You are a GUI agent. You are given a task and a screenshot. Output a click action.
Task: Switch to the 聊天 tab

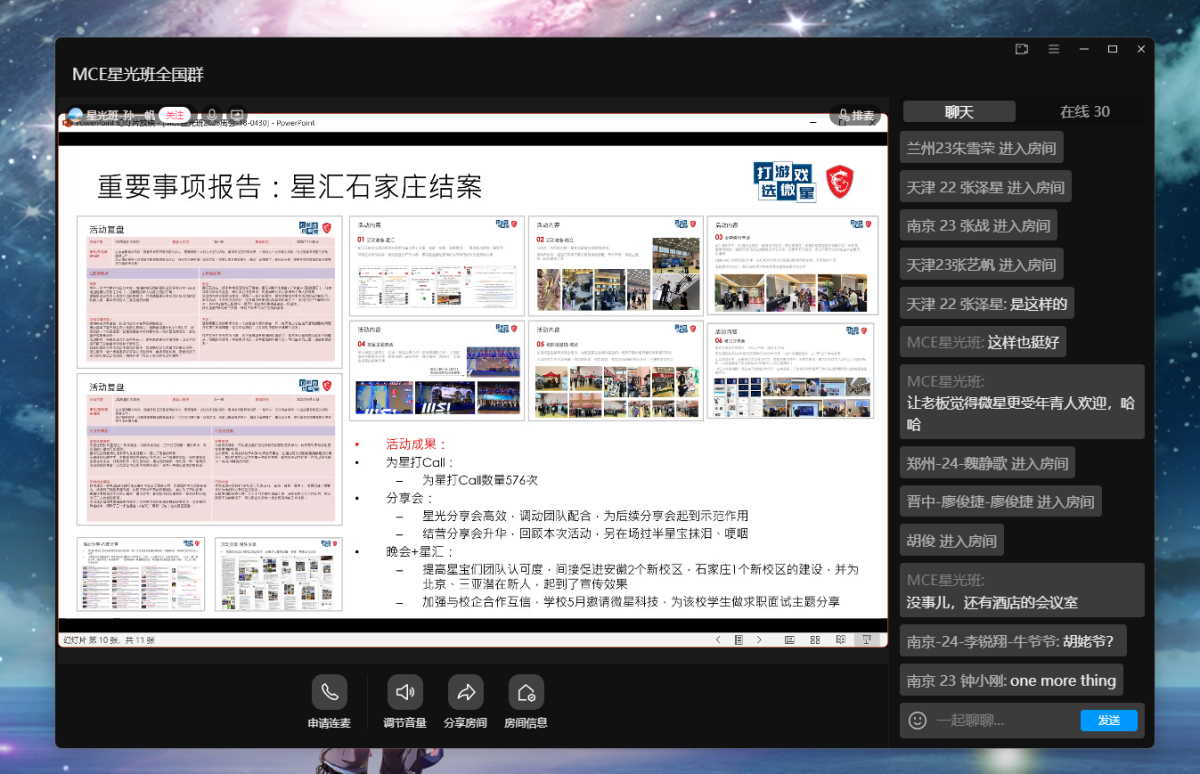[959, 112]
